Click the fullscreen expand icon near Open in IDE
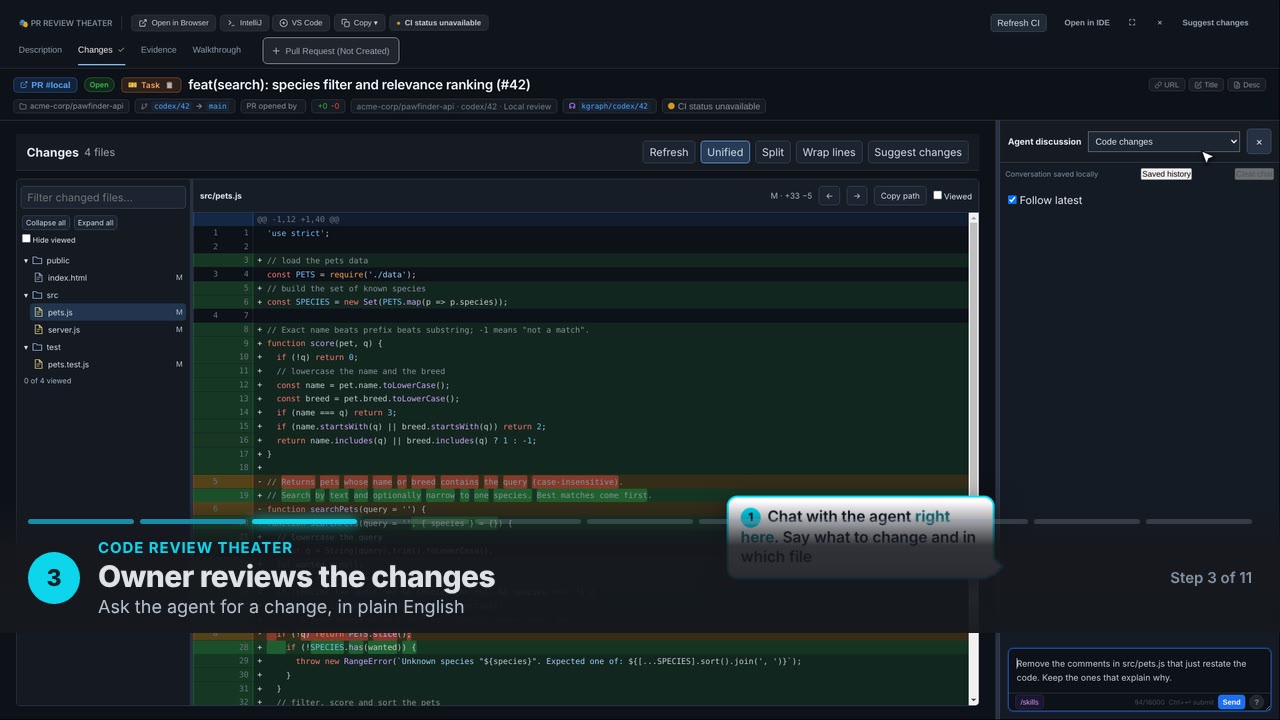This screenshot has width=1280, height=720. [x=1132, y=22]
